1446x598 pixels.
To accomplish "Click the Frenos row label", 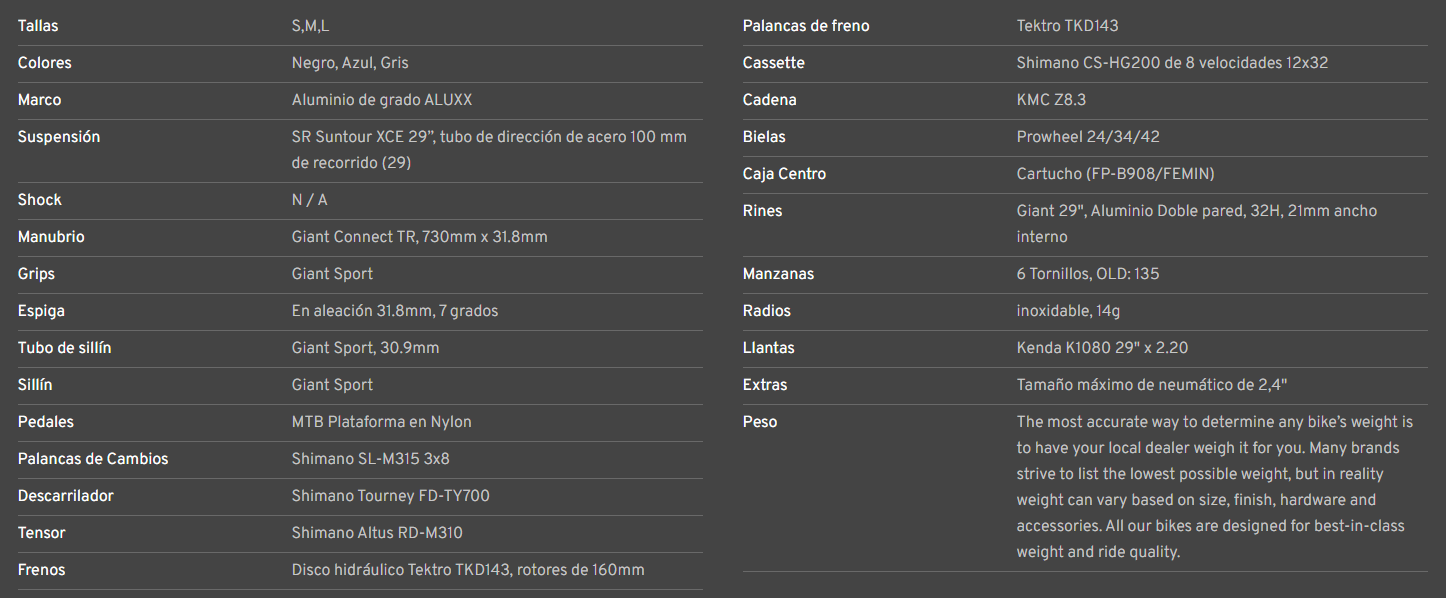I will [41, 570].
